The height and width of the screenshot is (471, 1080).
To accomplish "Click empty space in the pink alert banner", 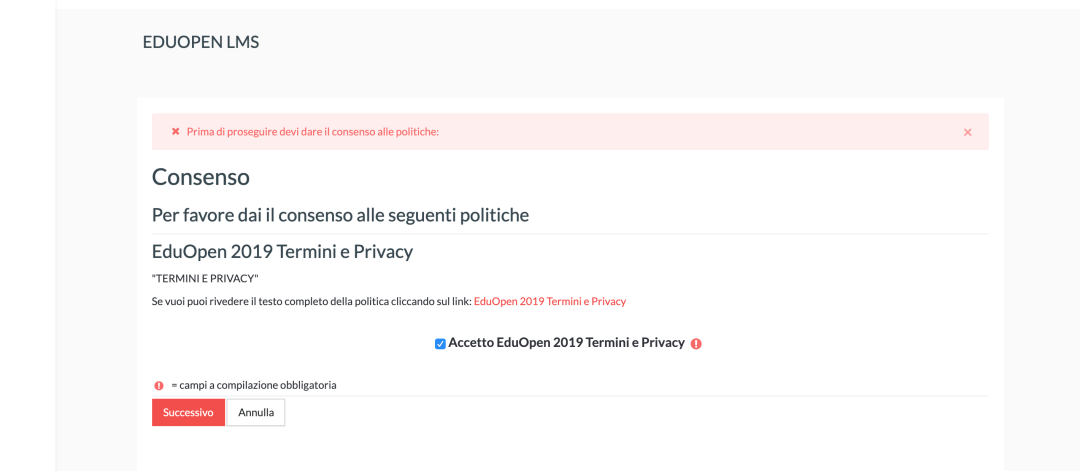I will coord(700,132).
